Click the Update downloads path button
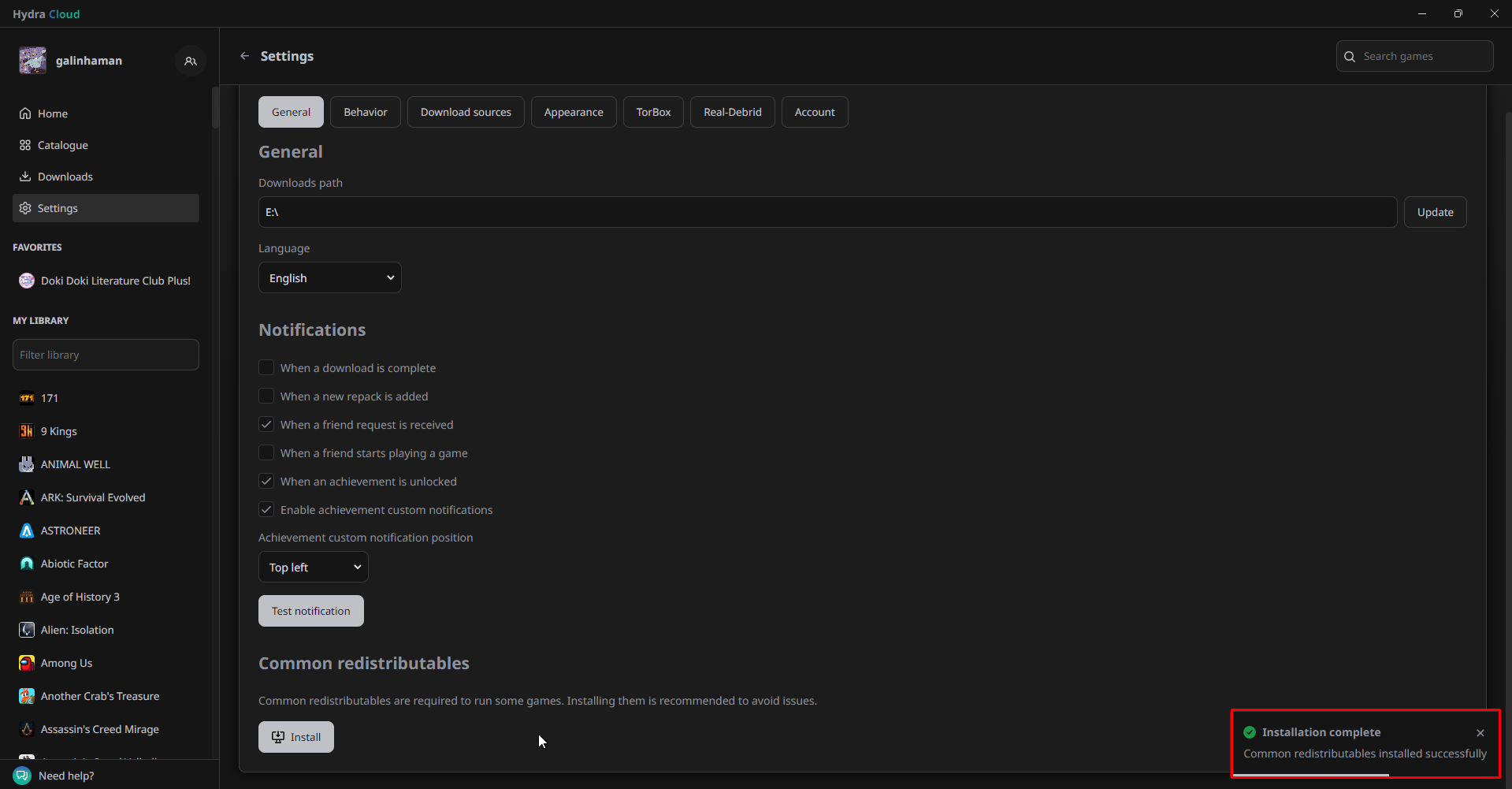 pos(1434,212)
